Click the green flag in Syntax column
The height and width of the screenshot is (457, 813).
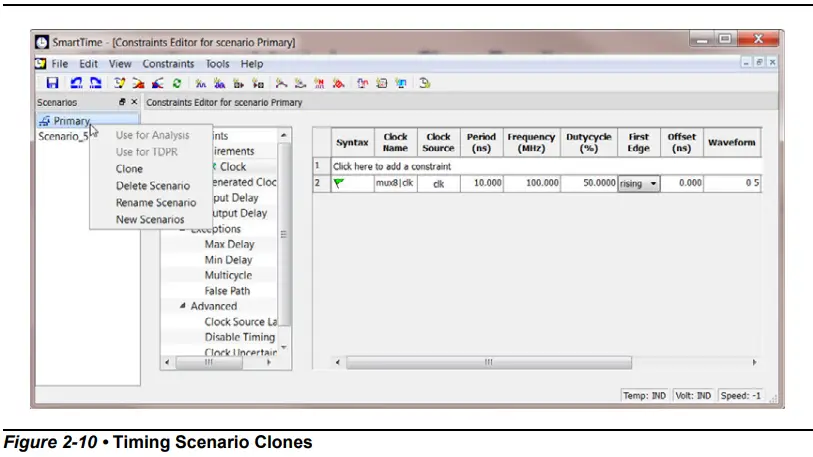pos(339,183)
